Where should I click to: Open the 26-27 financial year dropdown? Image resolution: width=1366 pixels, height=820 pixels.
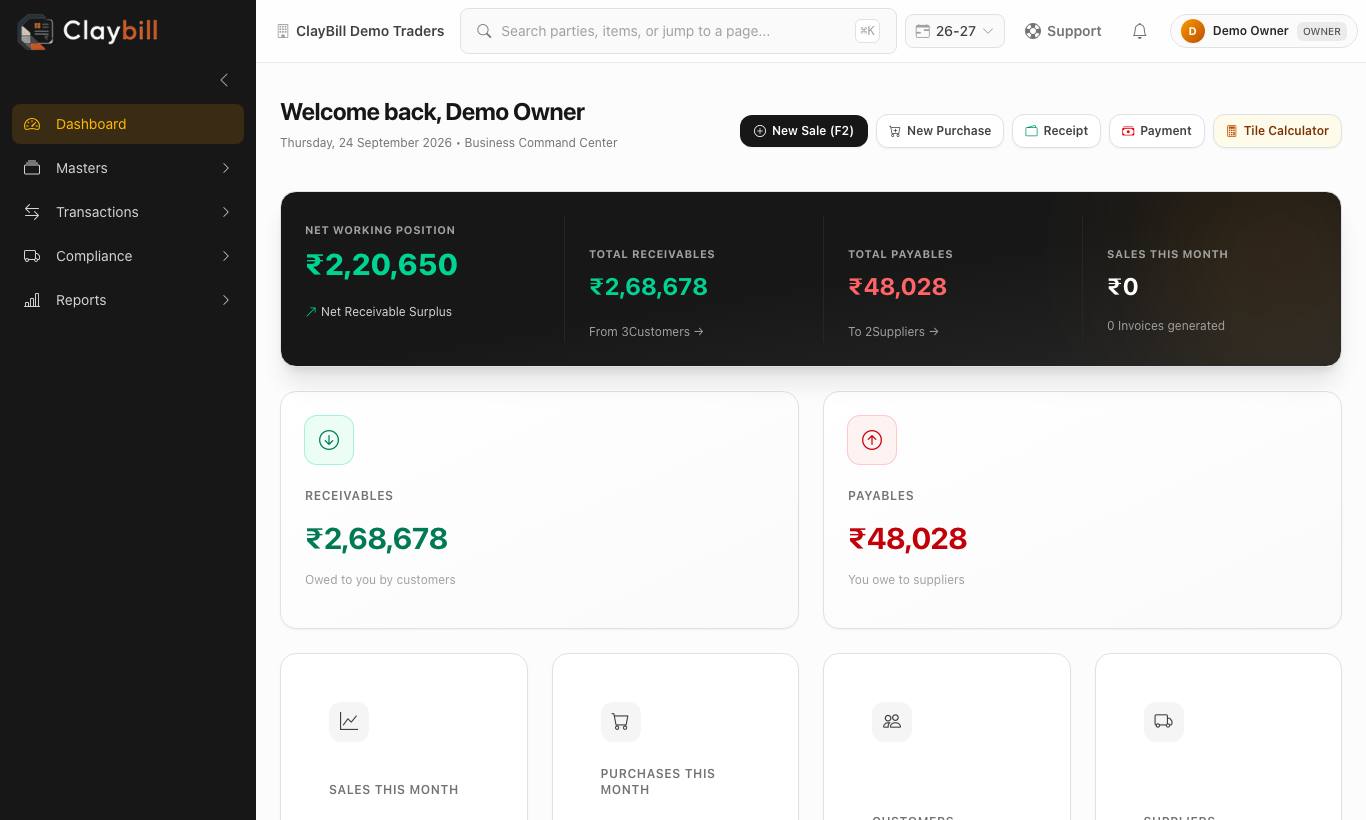[955, 31]
